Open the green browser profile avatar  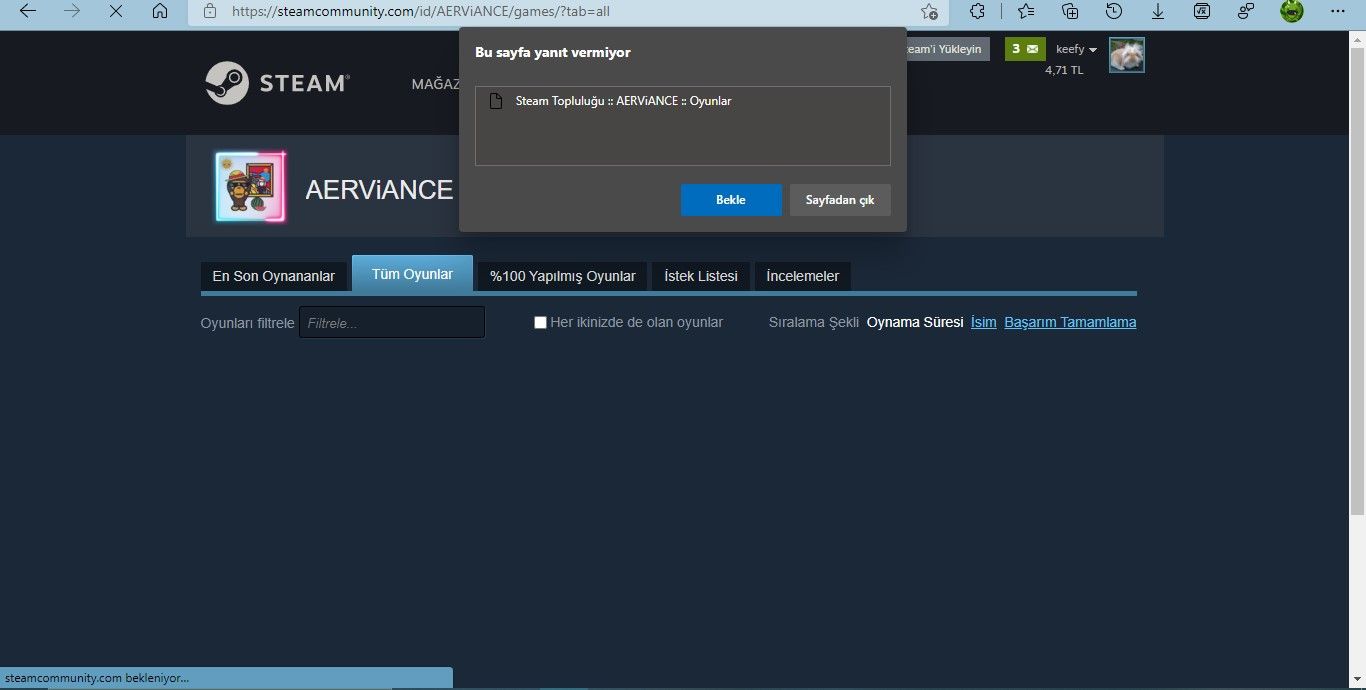pos(1292,12)
